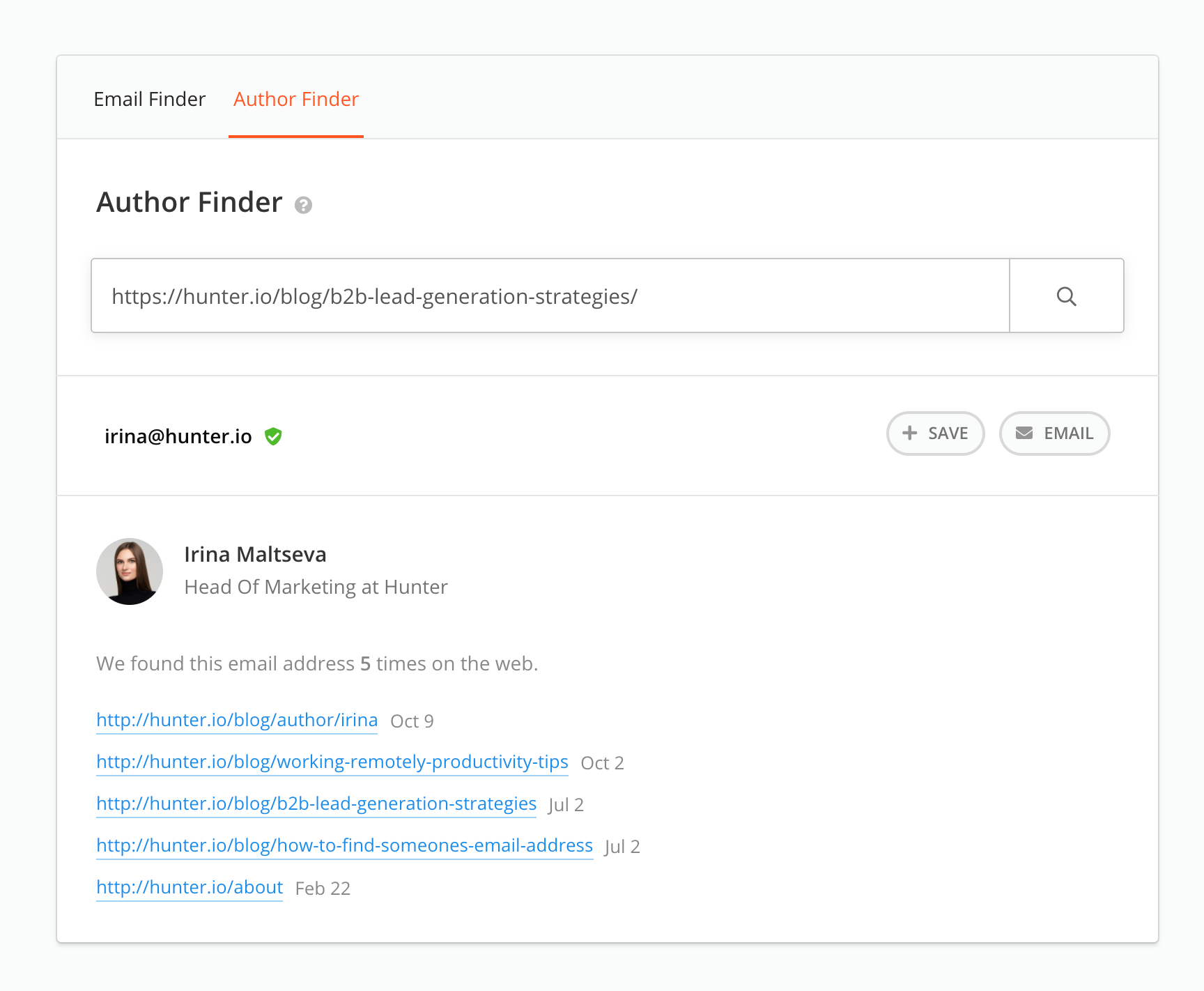1204x991 pixels.
Task: Click the Feb 22 date
Action: [323, 889]
